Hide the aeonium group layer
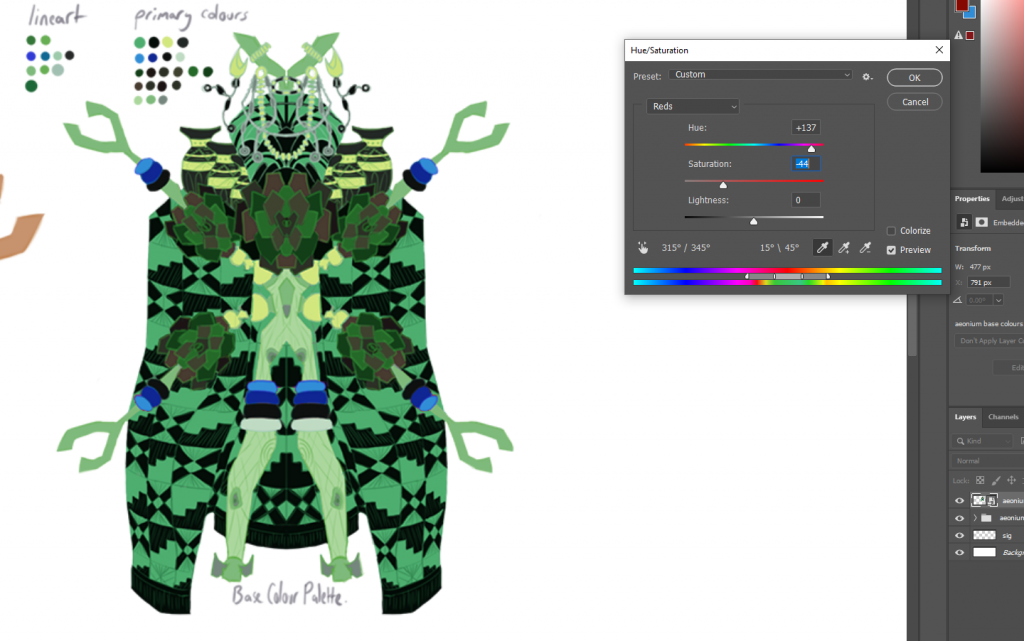Image resolution: width=1024 pixels, height=641 pixels. tap(959, 518)
